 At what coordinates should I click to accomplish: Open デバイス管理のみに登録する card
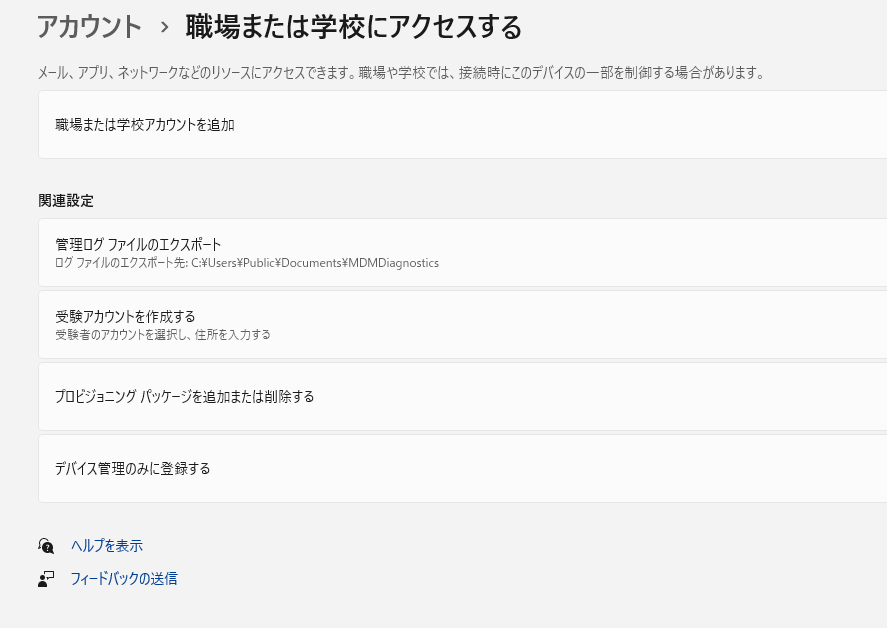[463, 468]
